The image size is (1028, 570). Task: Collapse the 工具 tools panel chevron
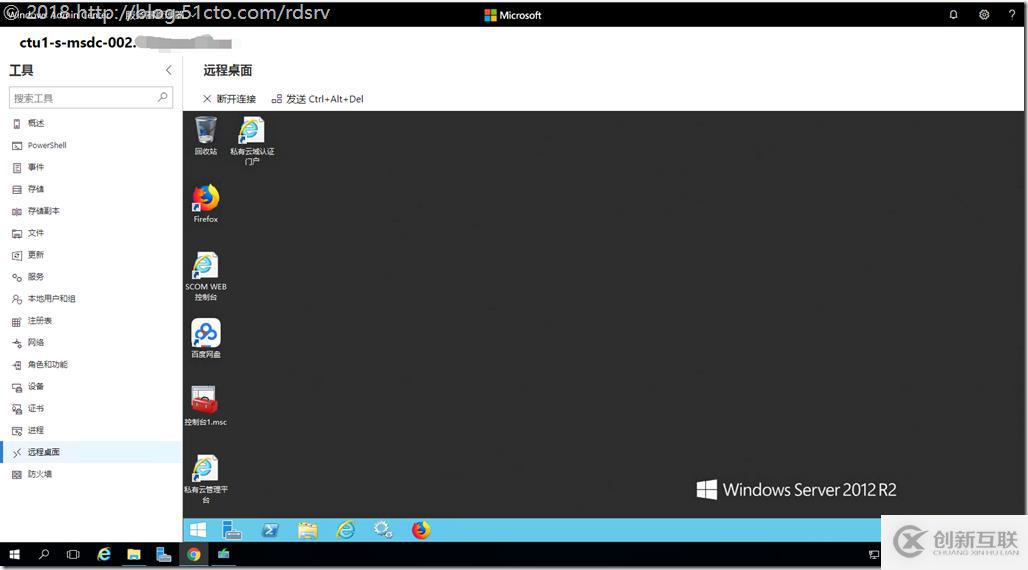click(168, 70)
